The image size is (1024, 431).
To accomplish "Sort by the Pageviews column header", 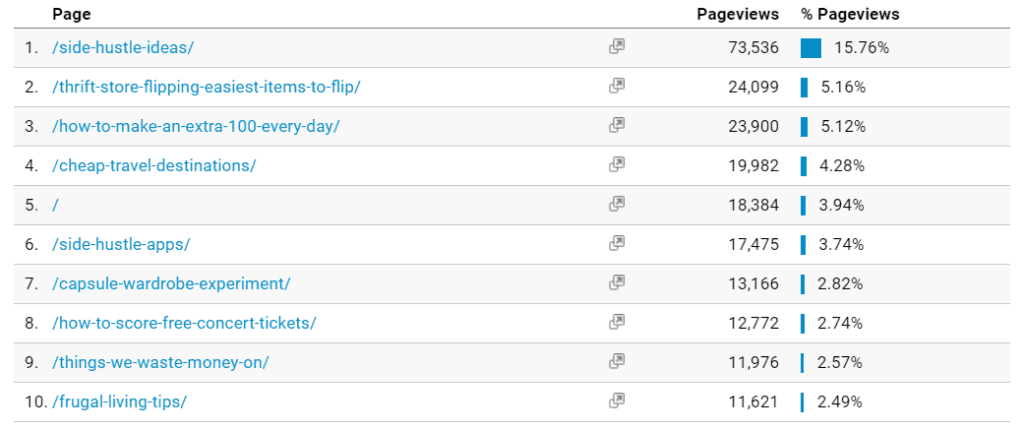I will 738,14.
